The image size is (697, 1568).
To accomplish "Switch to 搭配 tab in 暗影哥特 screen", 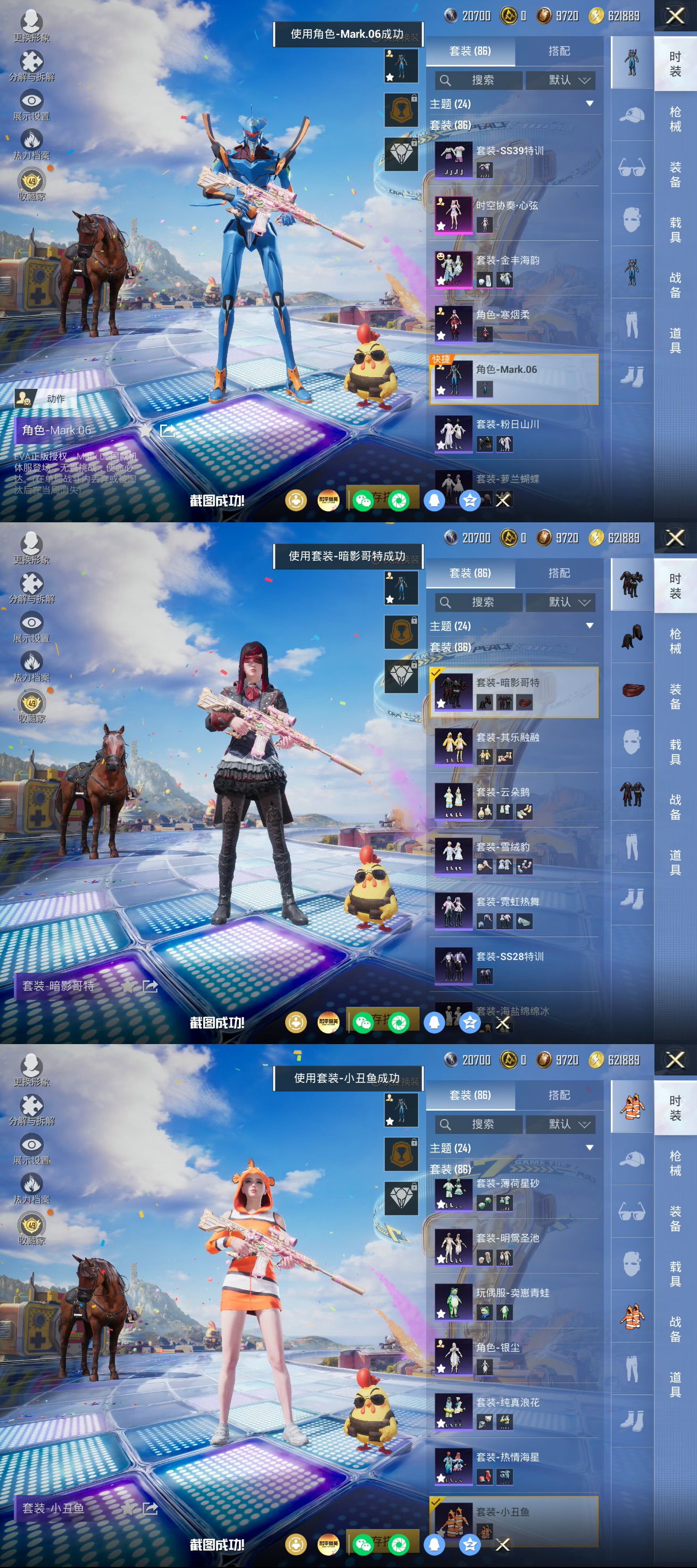I will 559,573.
